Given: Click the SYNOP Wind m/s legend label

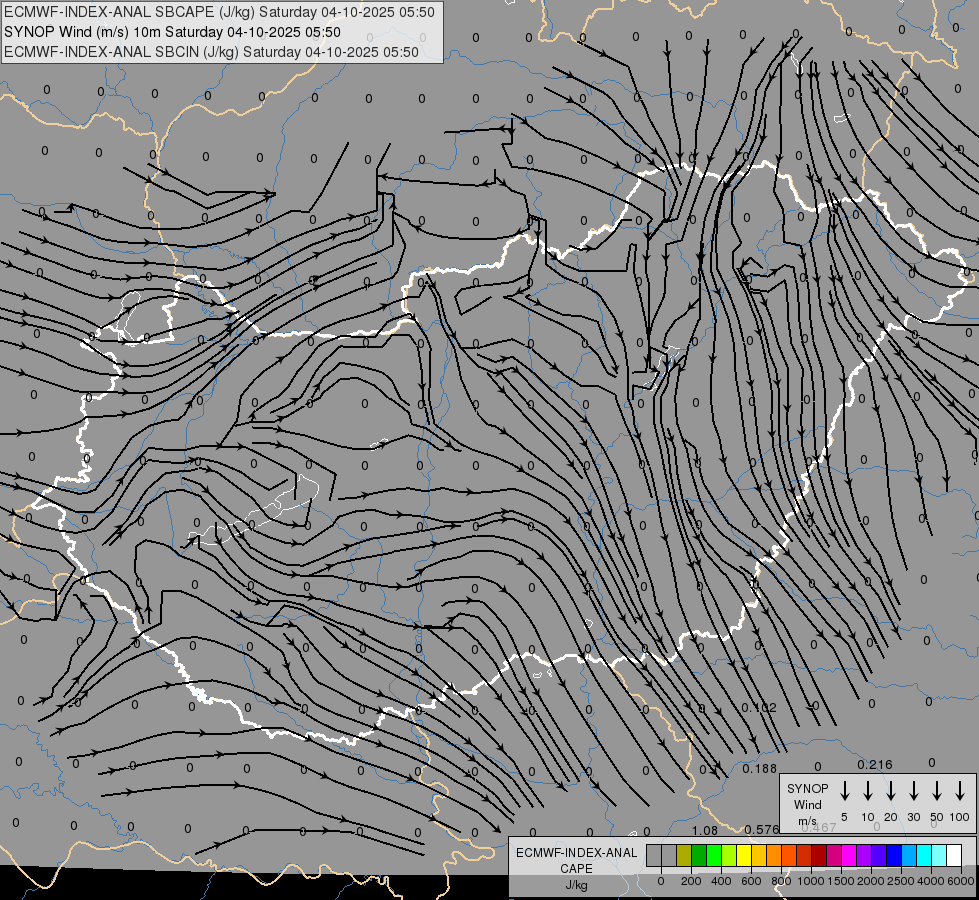Looking at the screenshot, I should [x=807, y=805].
